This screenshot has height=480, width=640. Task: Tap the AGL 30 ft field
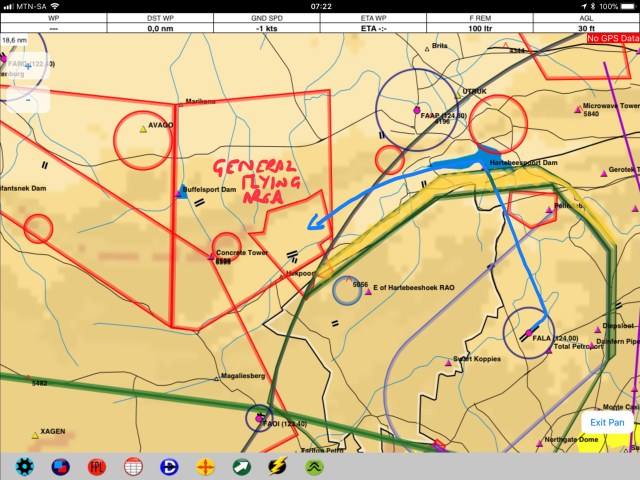coord(586,23)
